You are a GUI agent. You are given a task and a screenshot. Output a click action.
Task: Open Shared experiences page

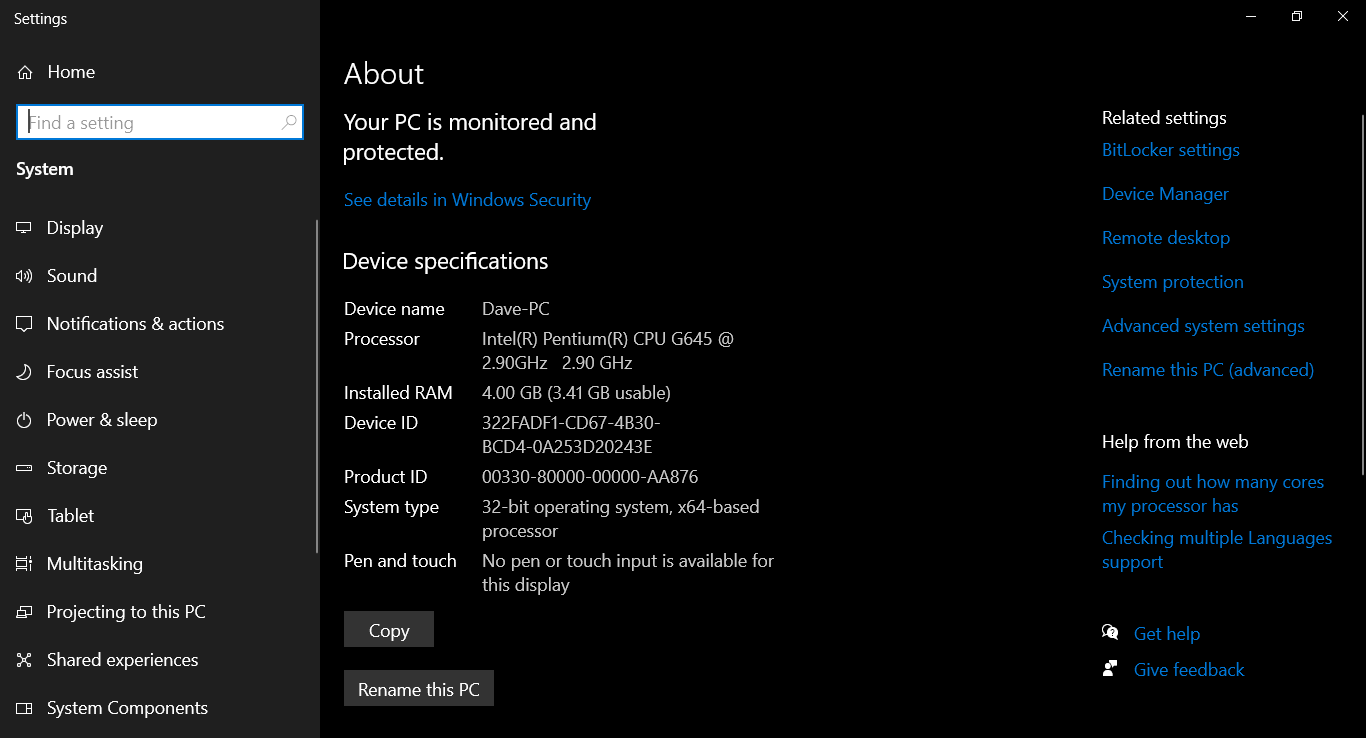122,660
